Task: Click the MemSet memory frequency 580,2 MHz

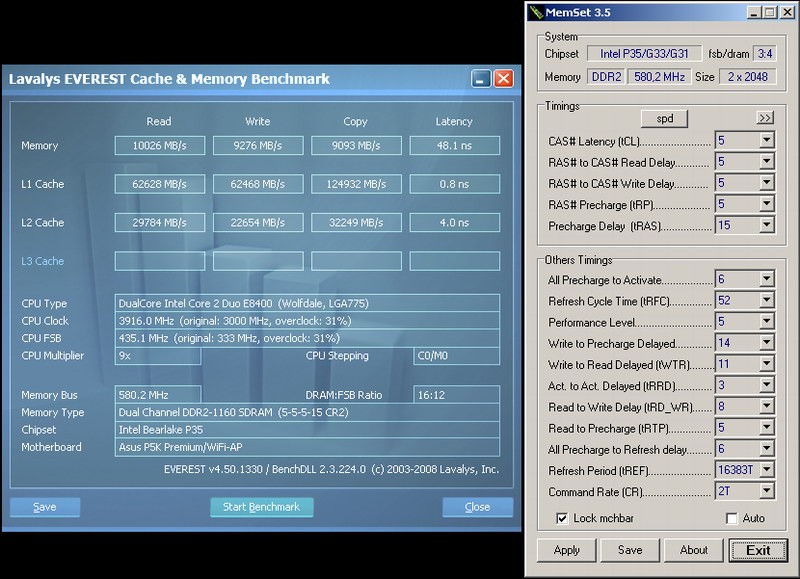Action: click(659, 77)
